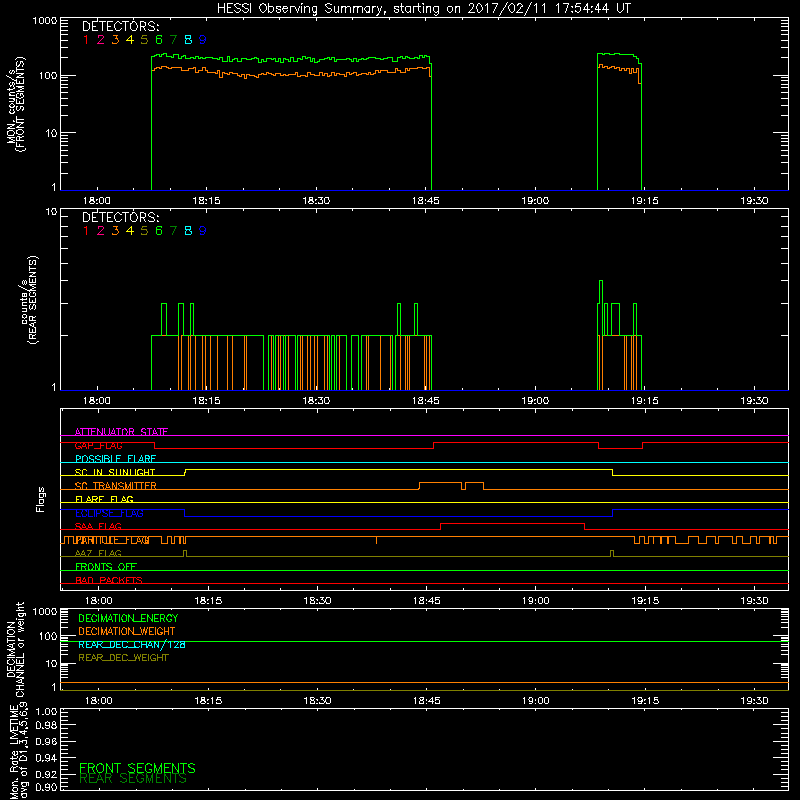Viewport: 800px width, 800px height.
Task: Click the DECIMATION_WEIGHT legend label
Action: pos(127,632)
